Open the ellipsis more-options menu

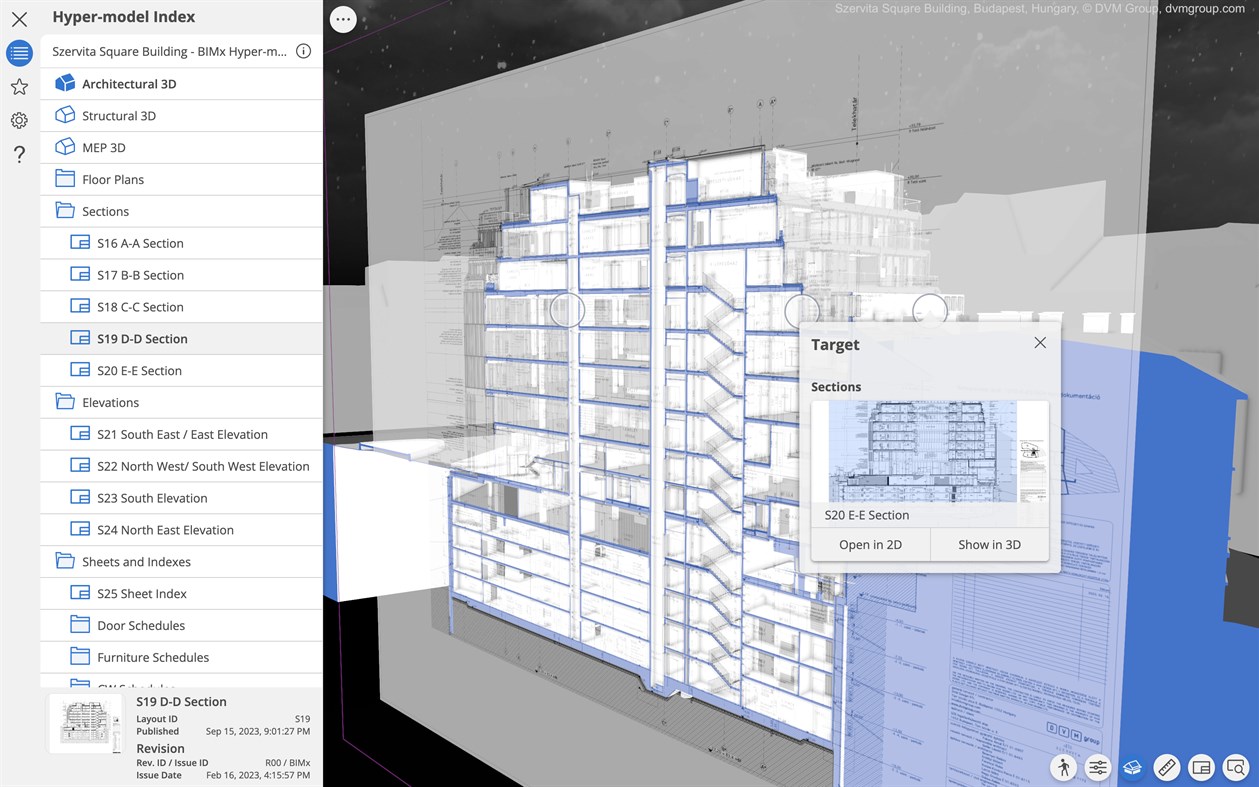[x=343, y=18]
